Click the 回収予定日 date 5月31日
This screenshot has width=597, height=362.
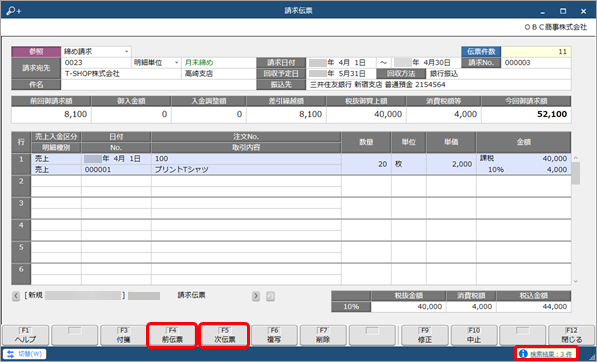click(x=351, y=73)
